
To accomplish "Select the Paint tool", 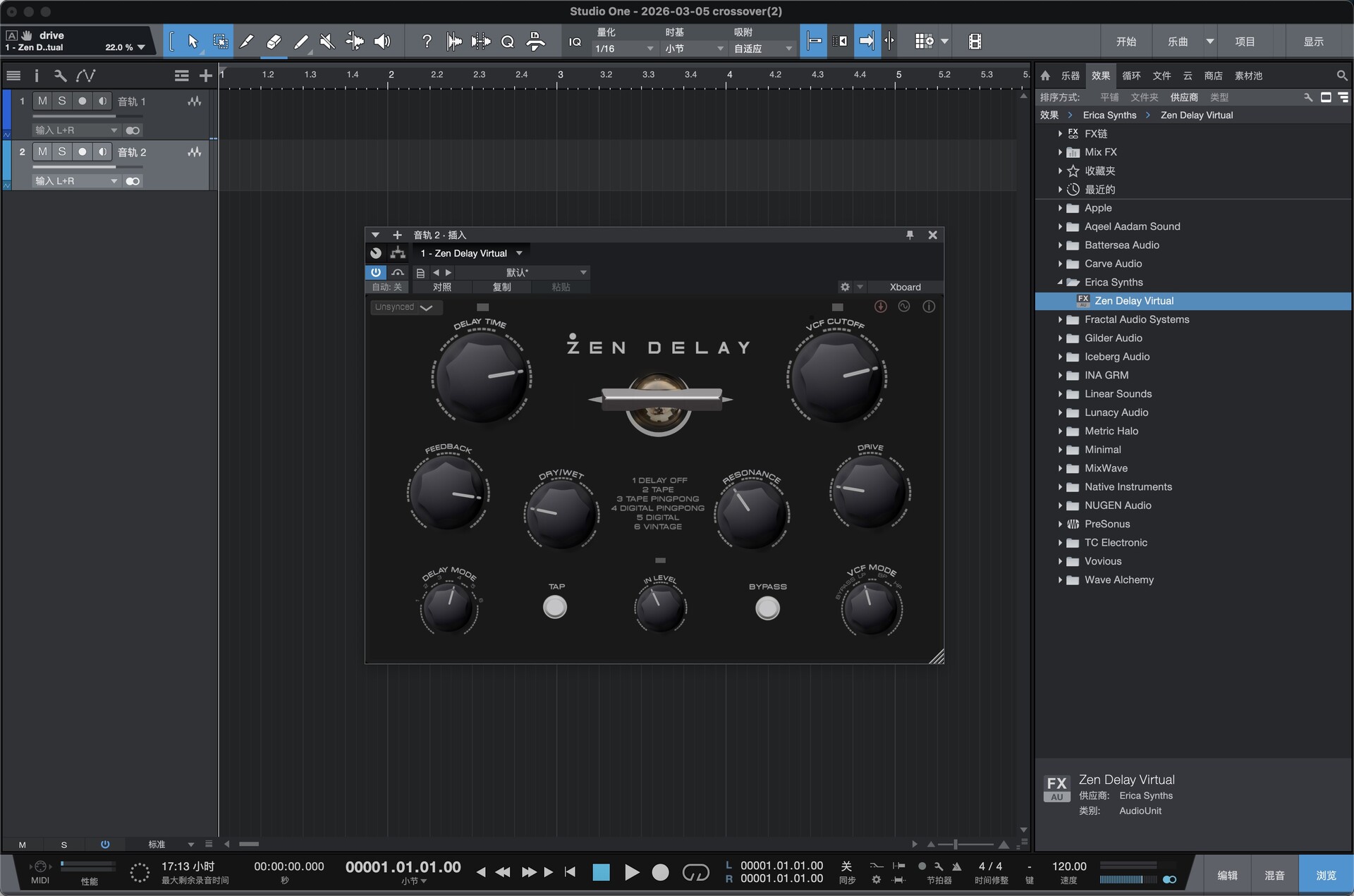I will [x=300, y=41].
